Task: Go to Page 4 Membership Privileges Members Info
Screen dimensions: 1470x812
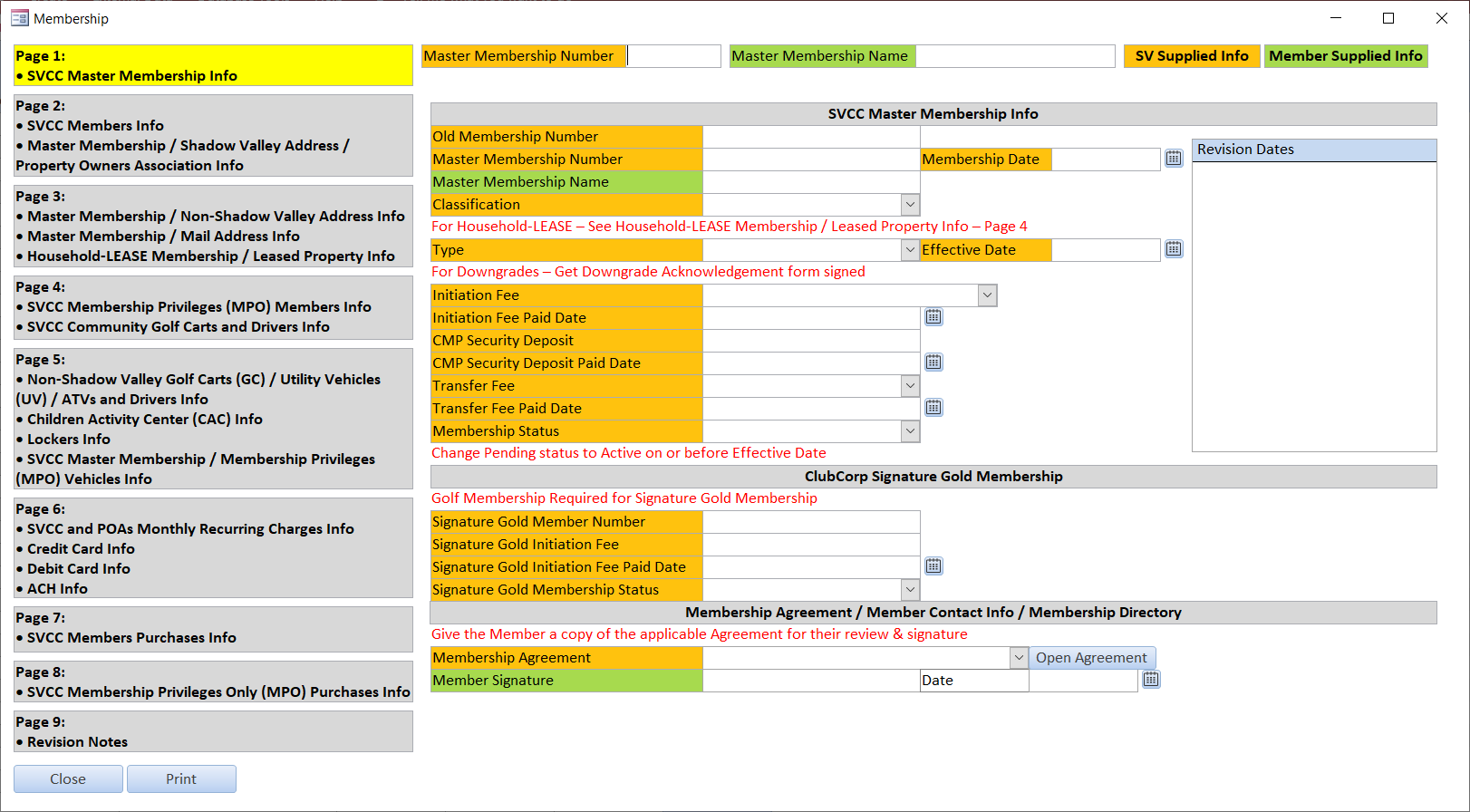Action: click(x=213, y=307)
